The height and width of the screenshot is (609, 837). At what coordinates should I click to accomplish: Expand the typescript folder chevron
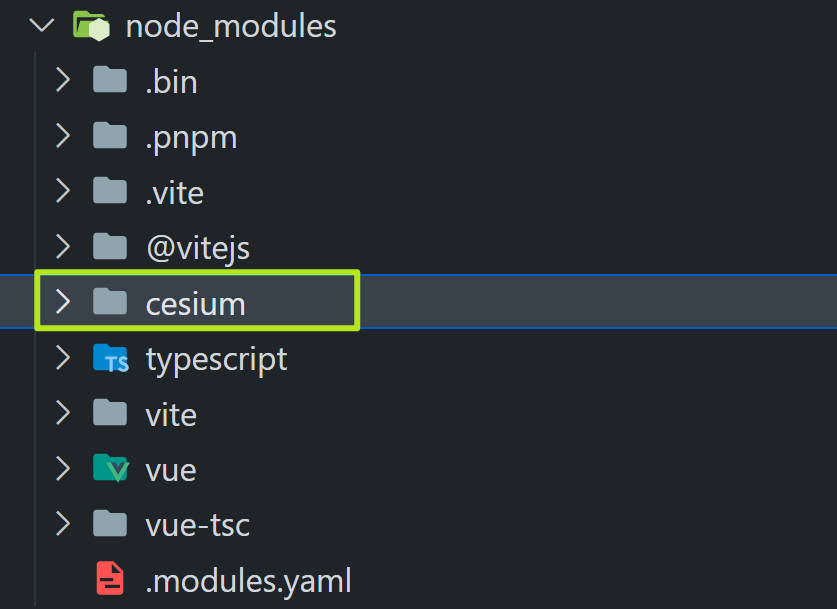pos(63,358)
